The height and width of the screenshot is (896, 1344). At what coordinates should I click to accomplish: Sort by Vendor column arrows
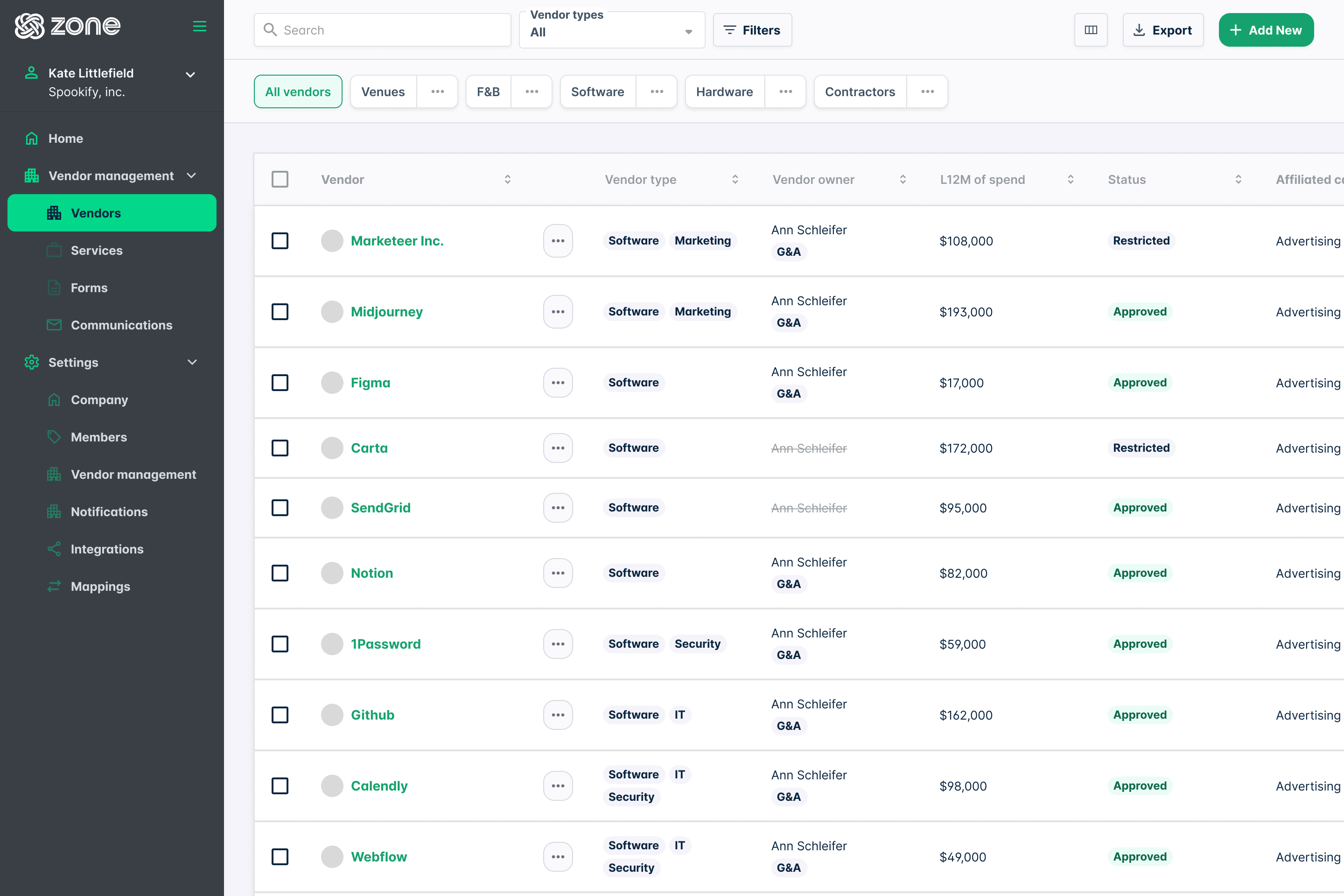pos(507,179)
